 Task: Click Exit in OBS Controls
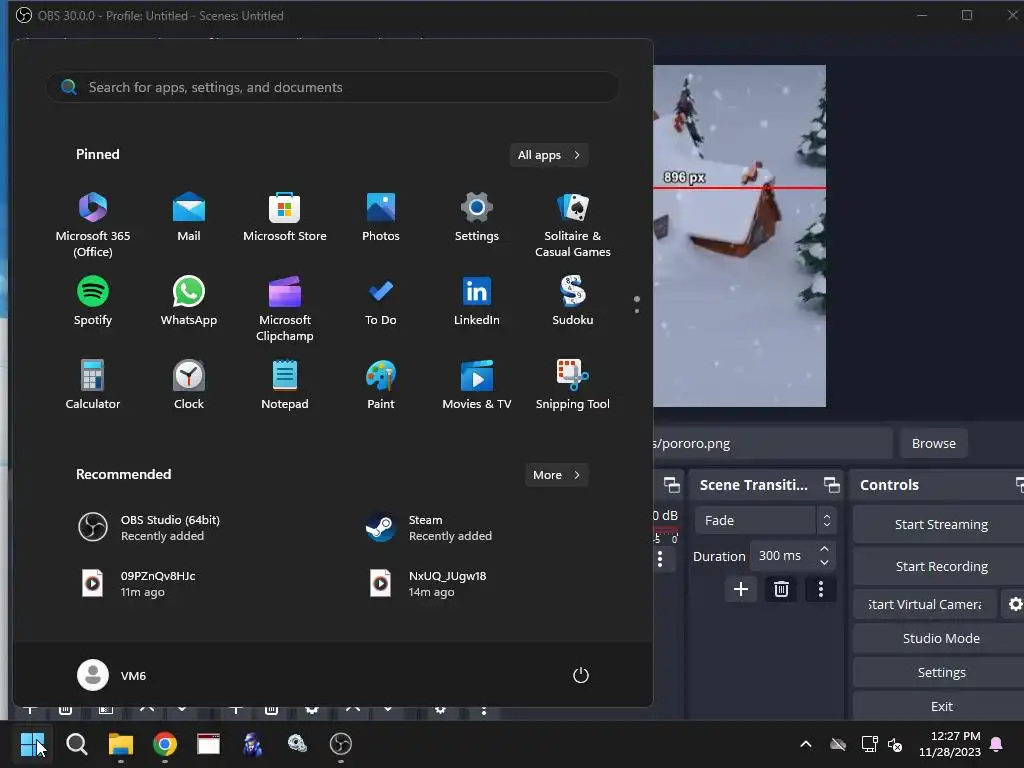[x=940, y=706]
